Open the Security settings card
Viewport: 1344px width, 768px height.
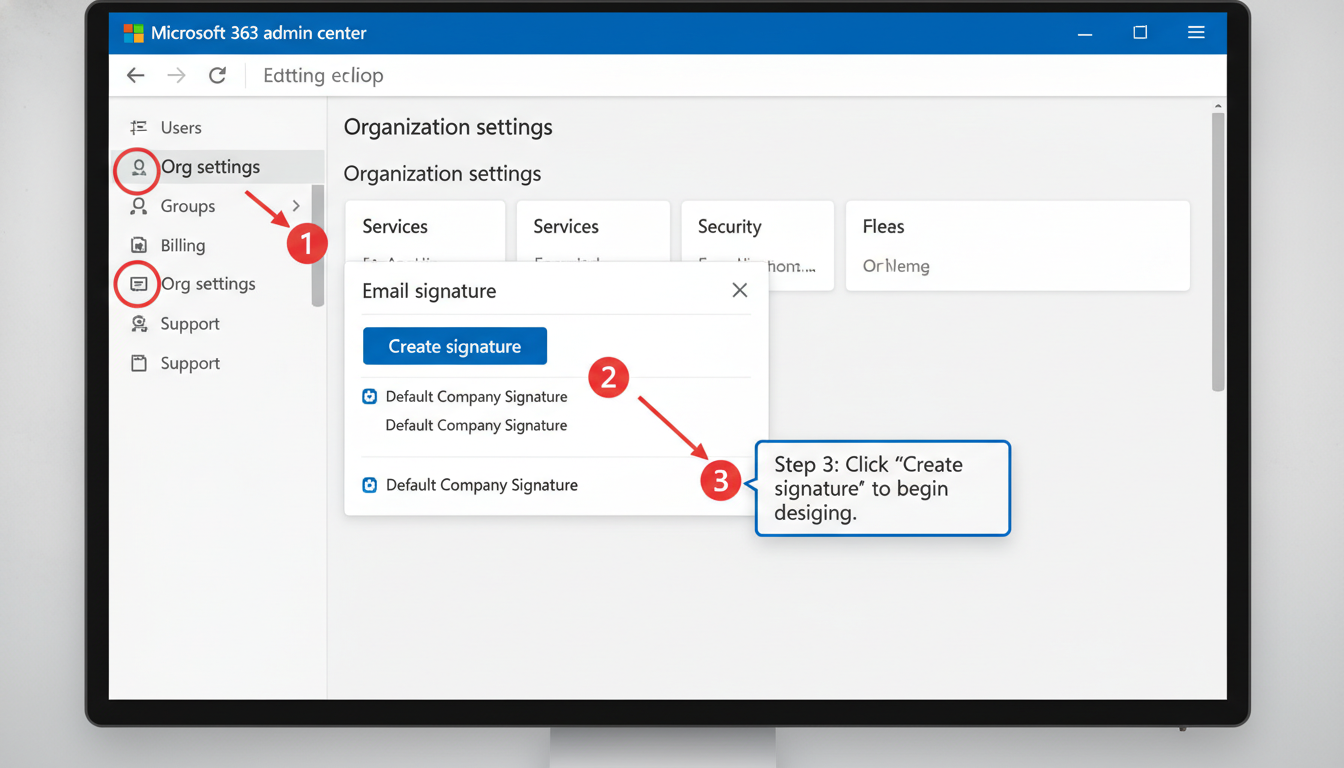758,246
